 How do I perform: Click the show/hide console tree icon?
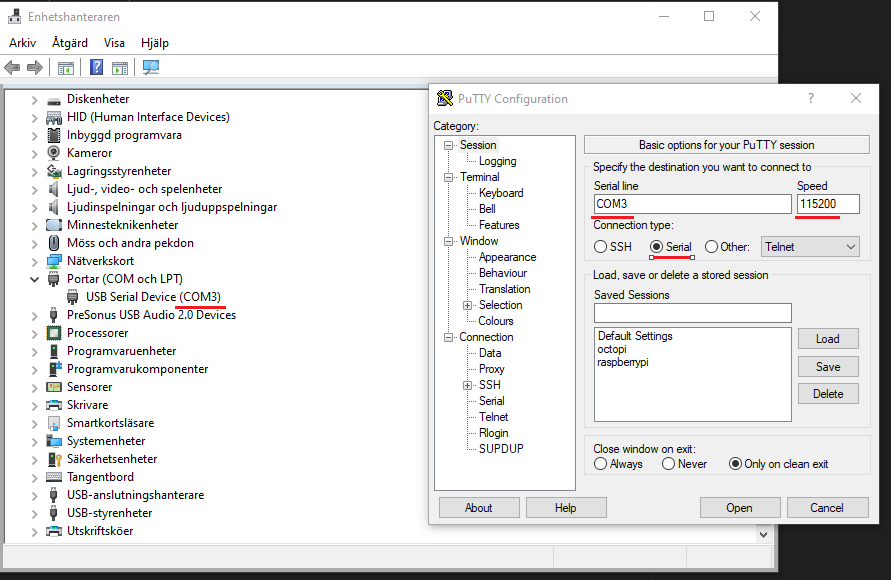point(66,68)
